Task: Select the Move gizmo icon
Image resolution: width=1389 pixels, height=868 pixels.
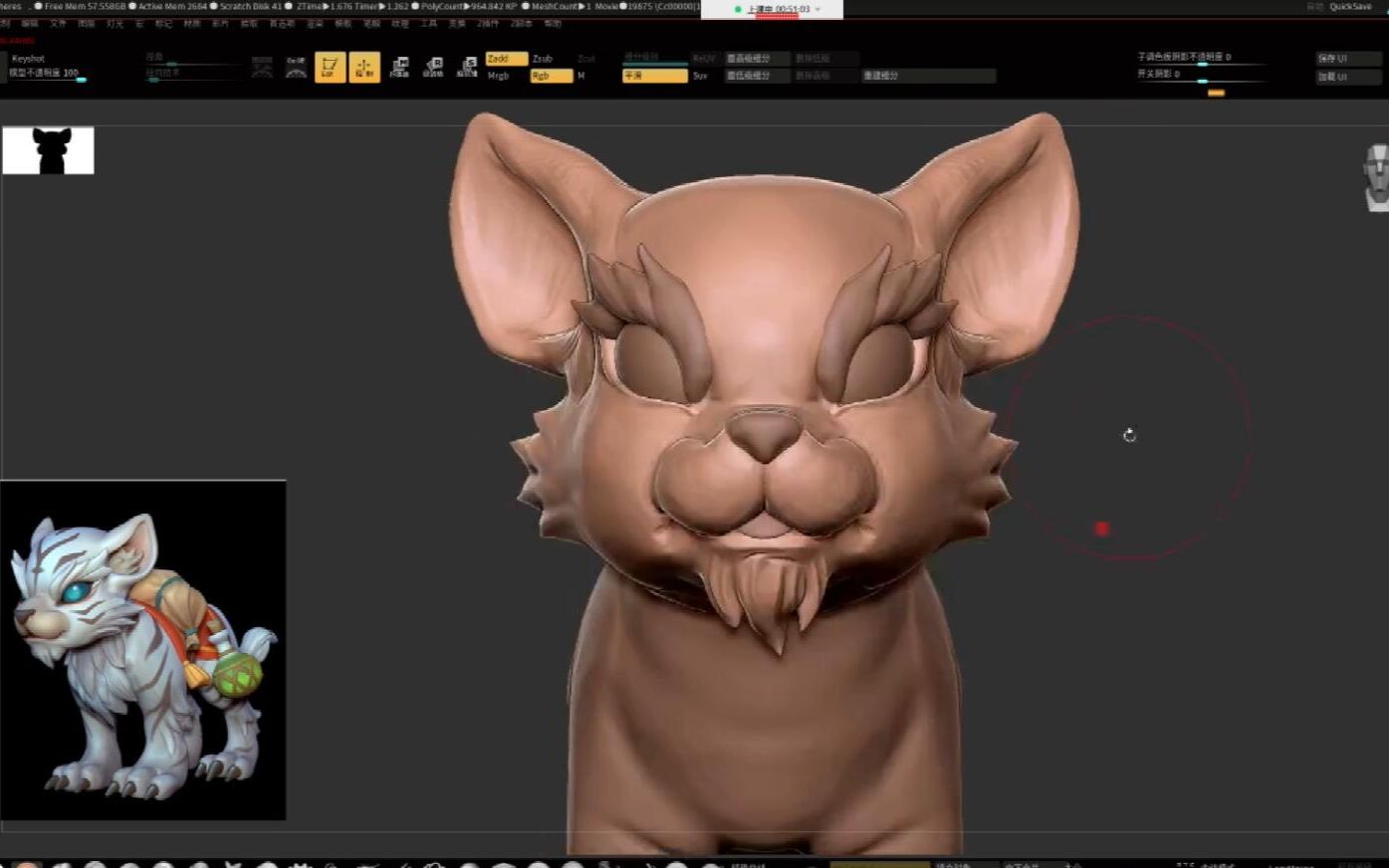Action: coord(400,67)
